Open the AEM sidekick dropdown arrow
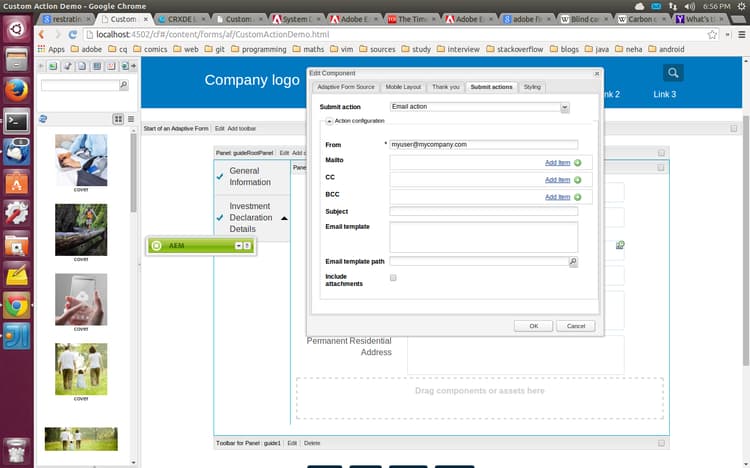The height and width of the screenshot is (468, 750). coord(239,245)
